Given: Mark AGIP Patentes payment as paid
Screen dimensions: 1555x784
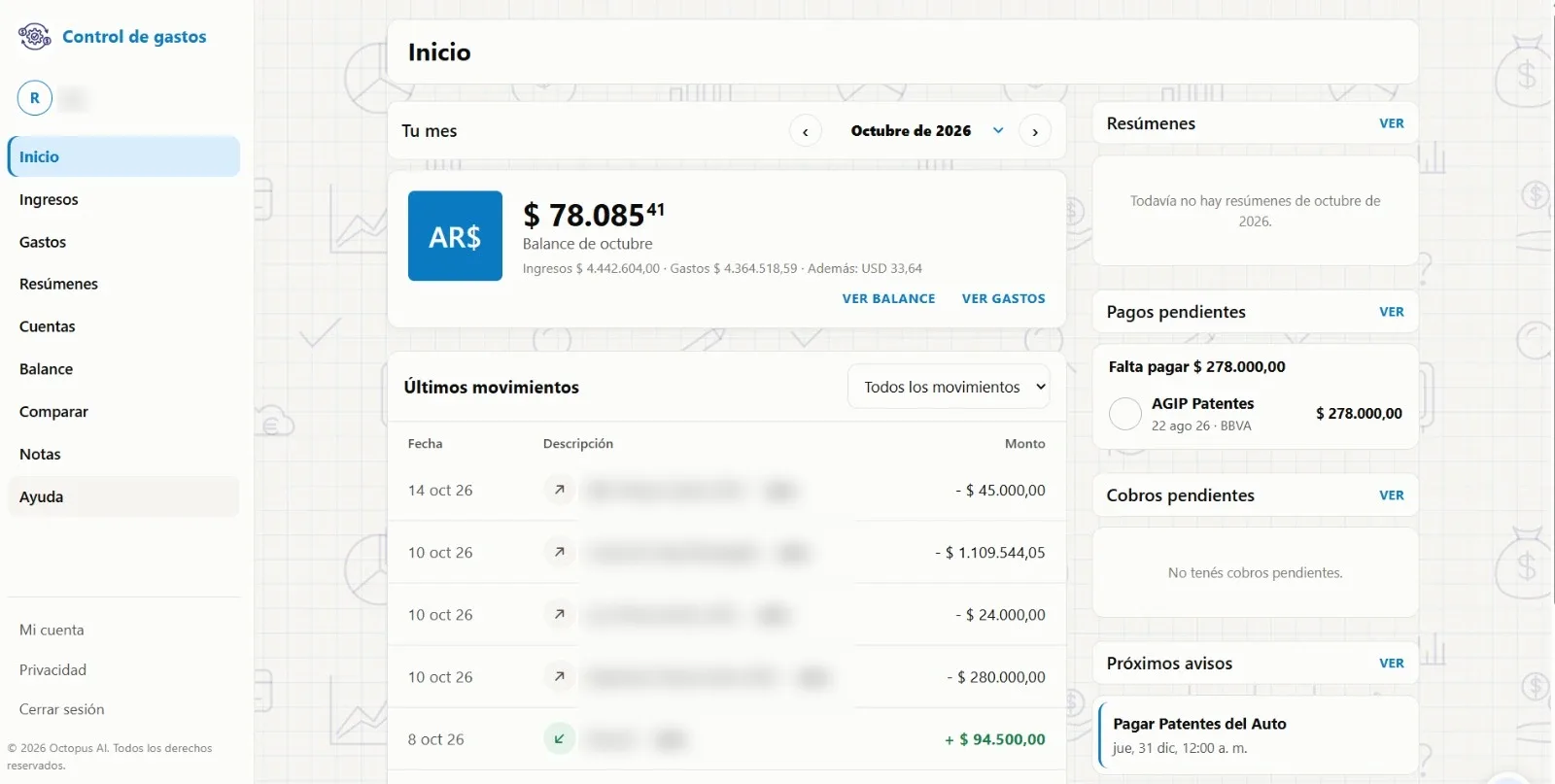Looking at the screenshot, I should coord(1125,414).
